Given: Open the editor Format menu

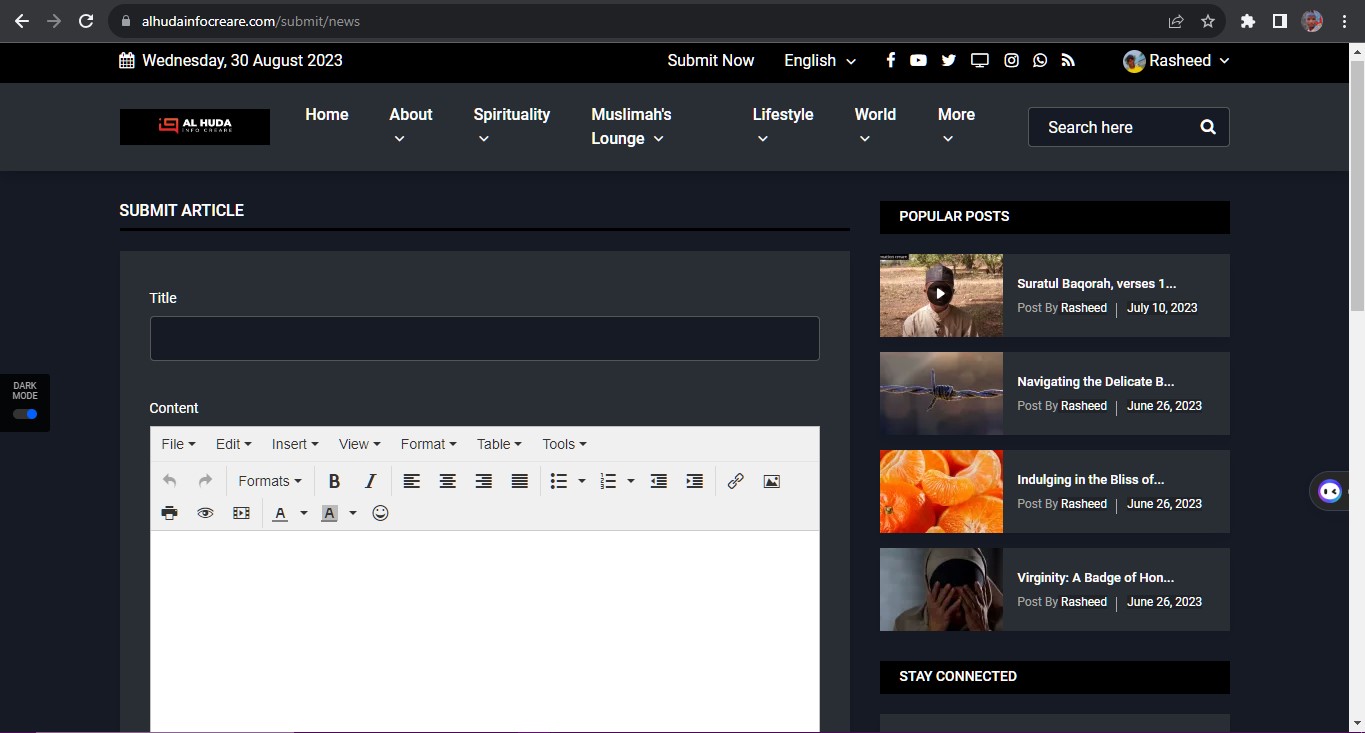Looking at the screenshot, I should pos(428,444).
